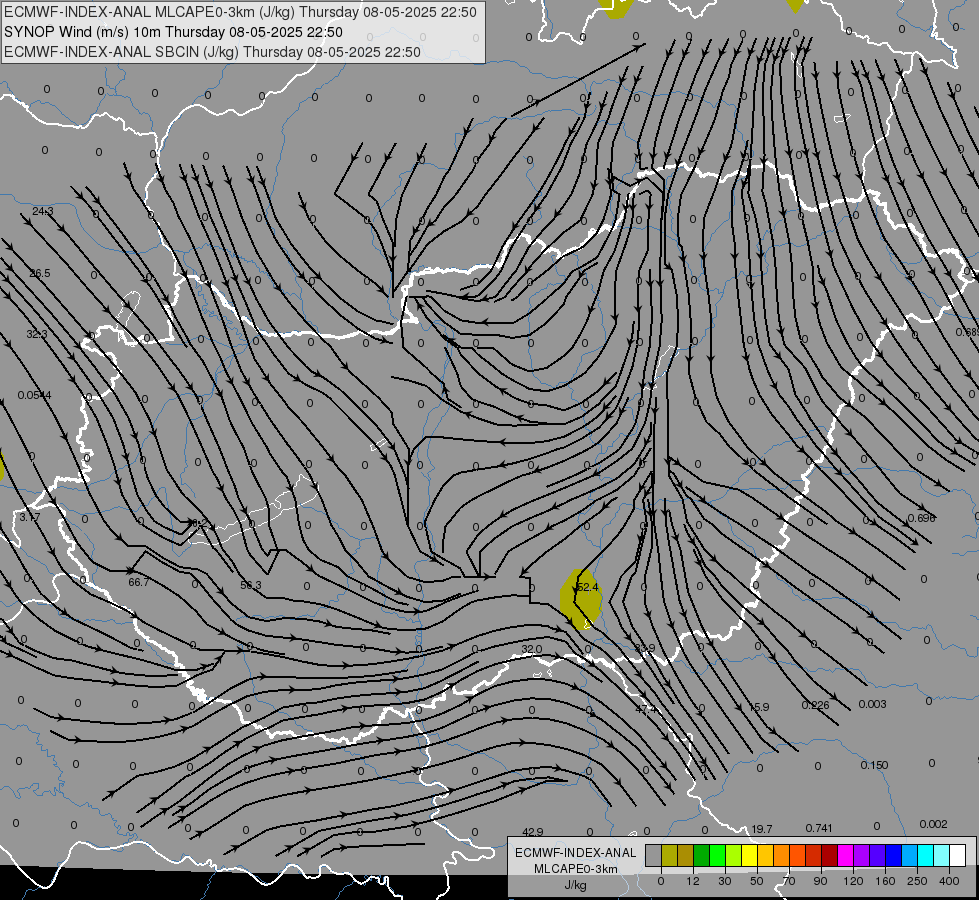The image size is (979, 900).
Task: Click the legend tick label '70'
Action: pyautogui.click(x=789, y=881)
